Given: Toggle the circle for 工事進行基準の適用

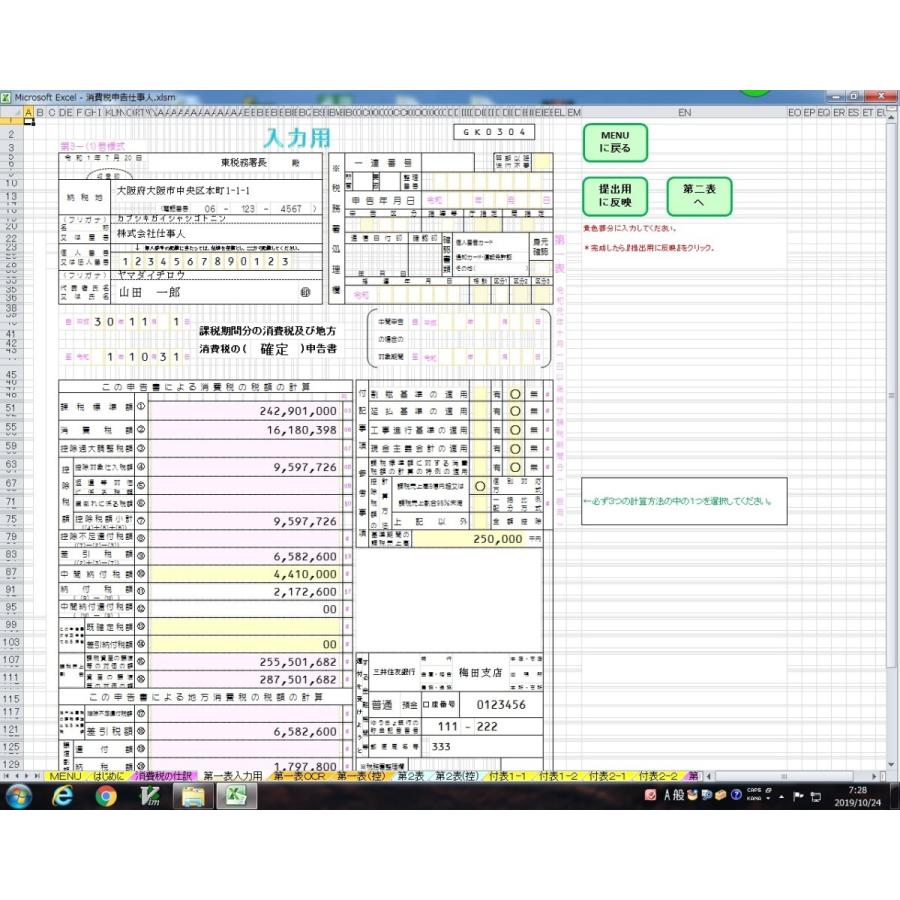Looking at the screenshot, I should point(516,429).
